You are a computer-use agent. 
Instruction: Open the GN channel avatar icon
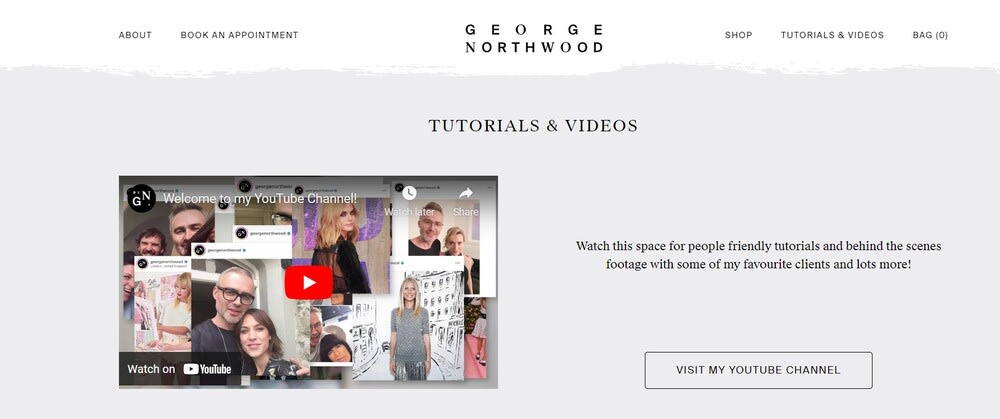click(142, 198)
